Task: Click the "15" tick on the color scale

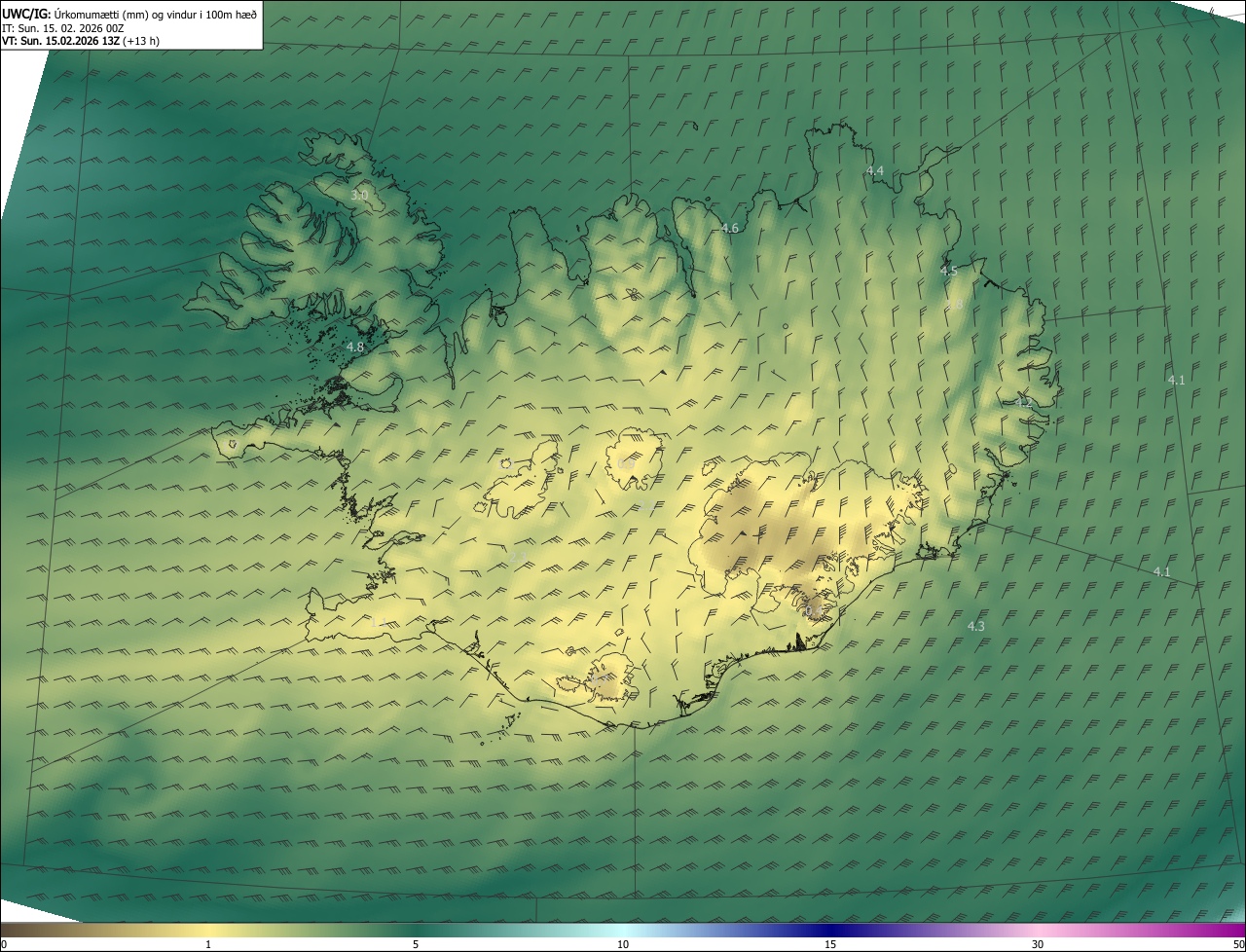Action: 830,944
